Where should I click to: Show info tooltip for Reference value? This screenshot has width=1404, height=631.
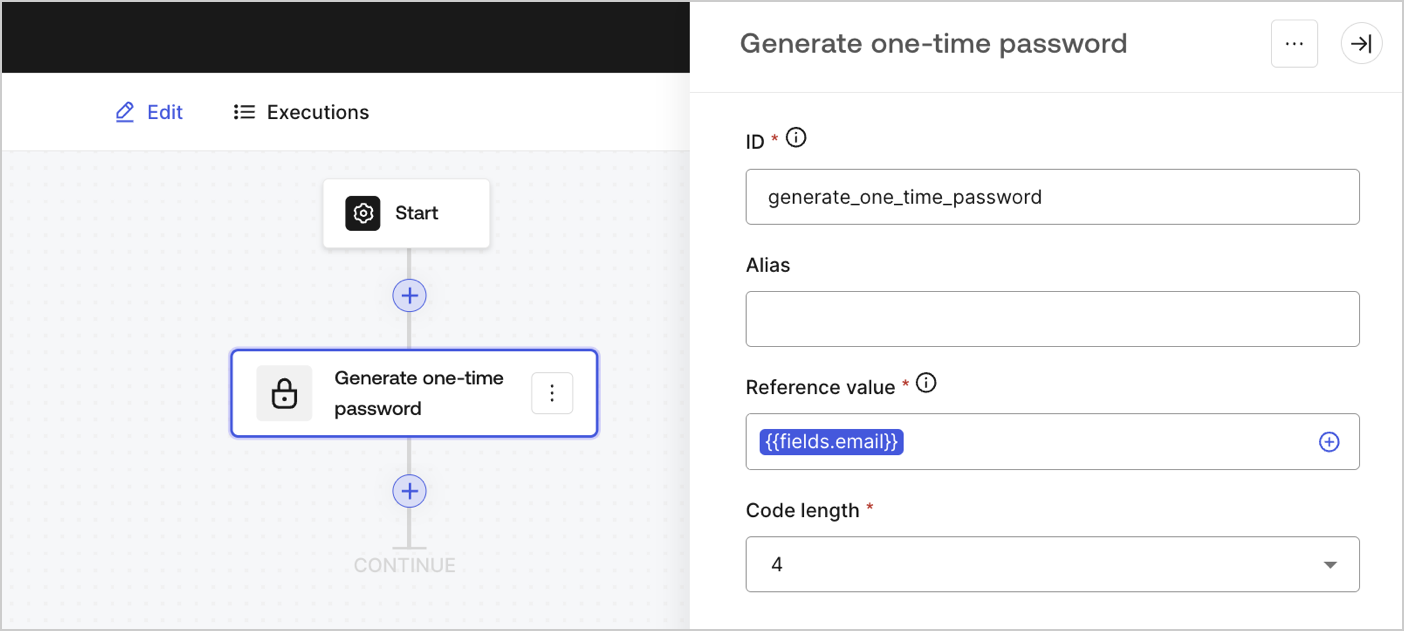pos(926,383)
